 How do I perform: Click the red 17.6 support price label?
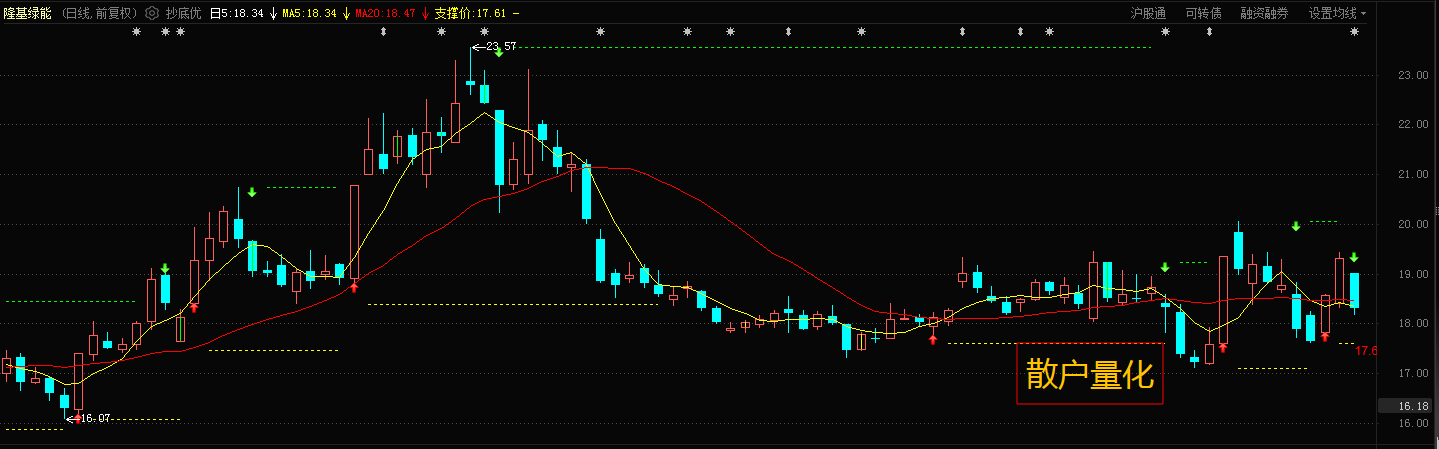[1366, 351]
